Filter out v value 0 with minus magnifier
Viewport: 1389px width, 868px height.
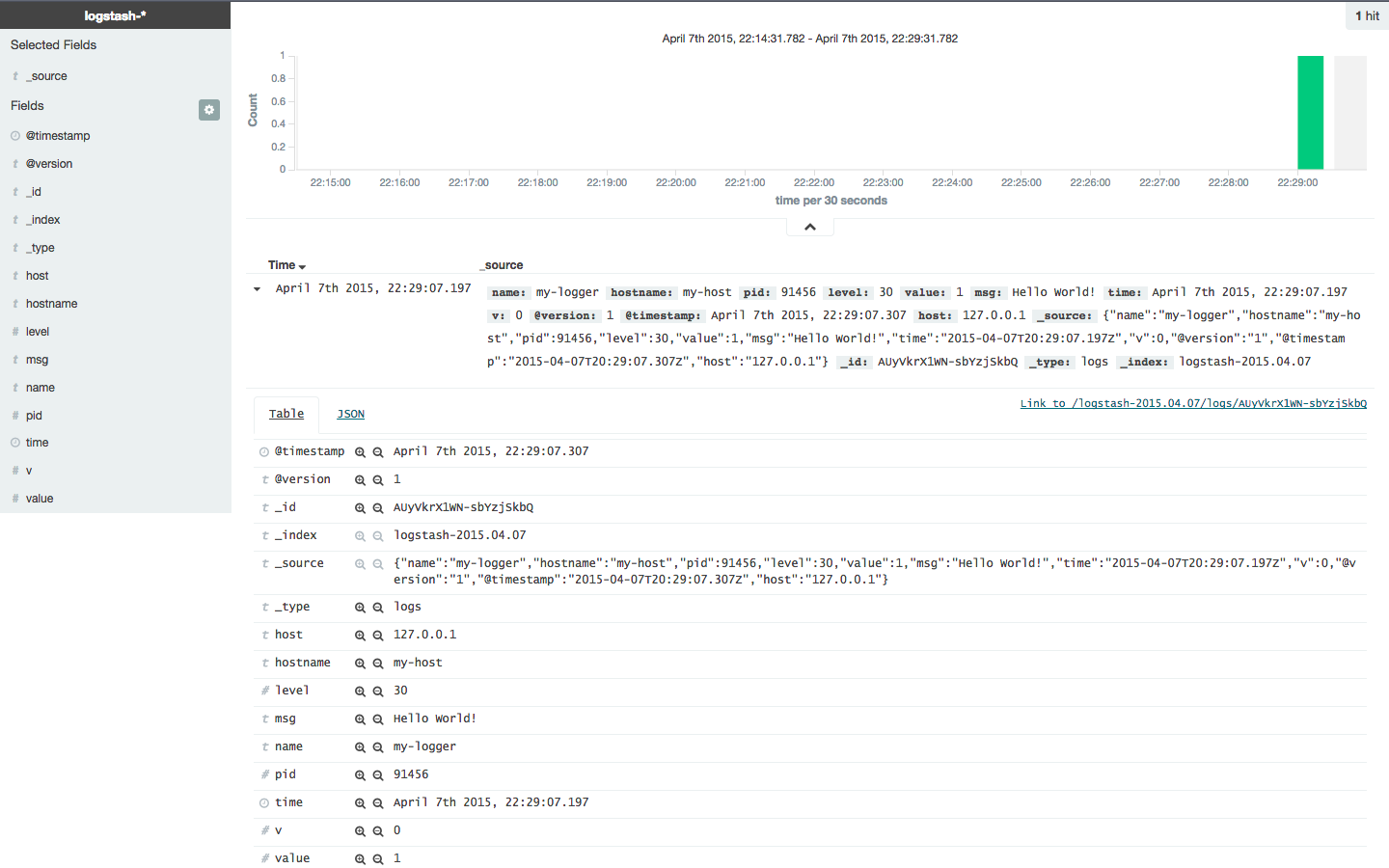click(378, 831)
